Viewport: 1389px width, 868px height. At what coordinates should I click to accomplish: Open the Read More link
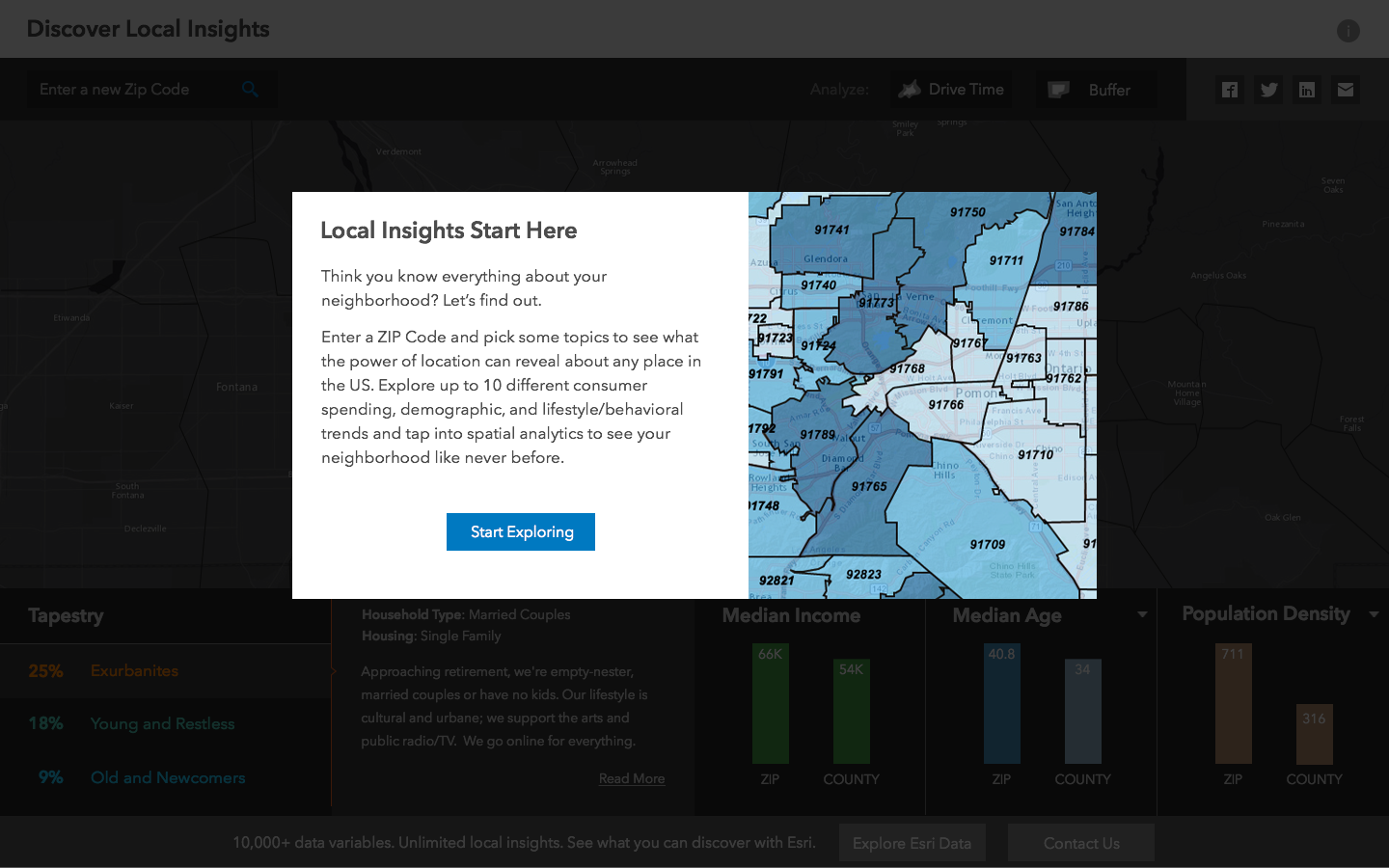632,778
